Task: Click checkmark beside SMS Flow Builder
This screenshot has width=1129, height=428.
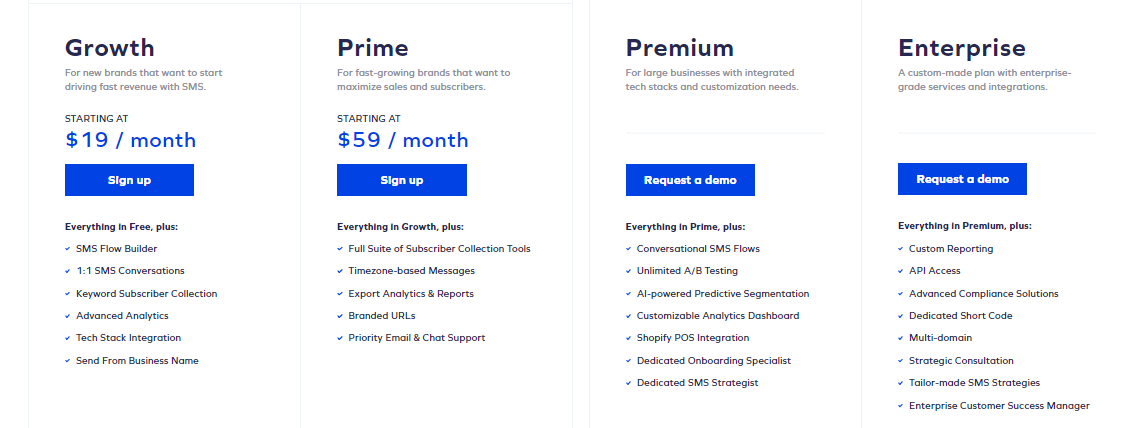Action: pyautogui.click(x=68, y=249)
